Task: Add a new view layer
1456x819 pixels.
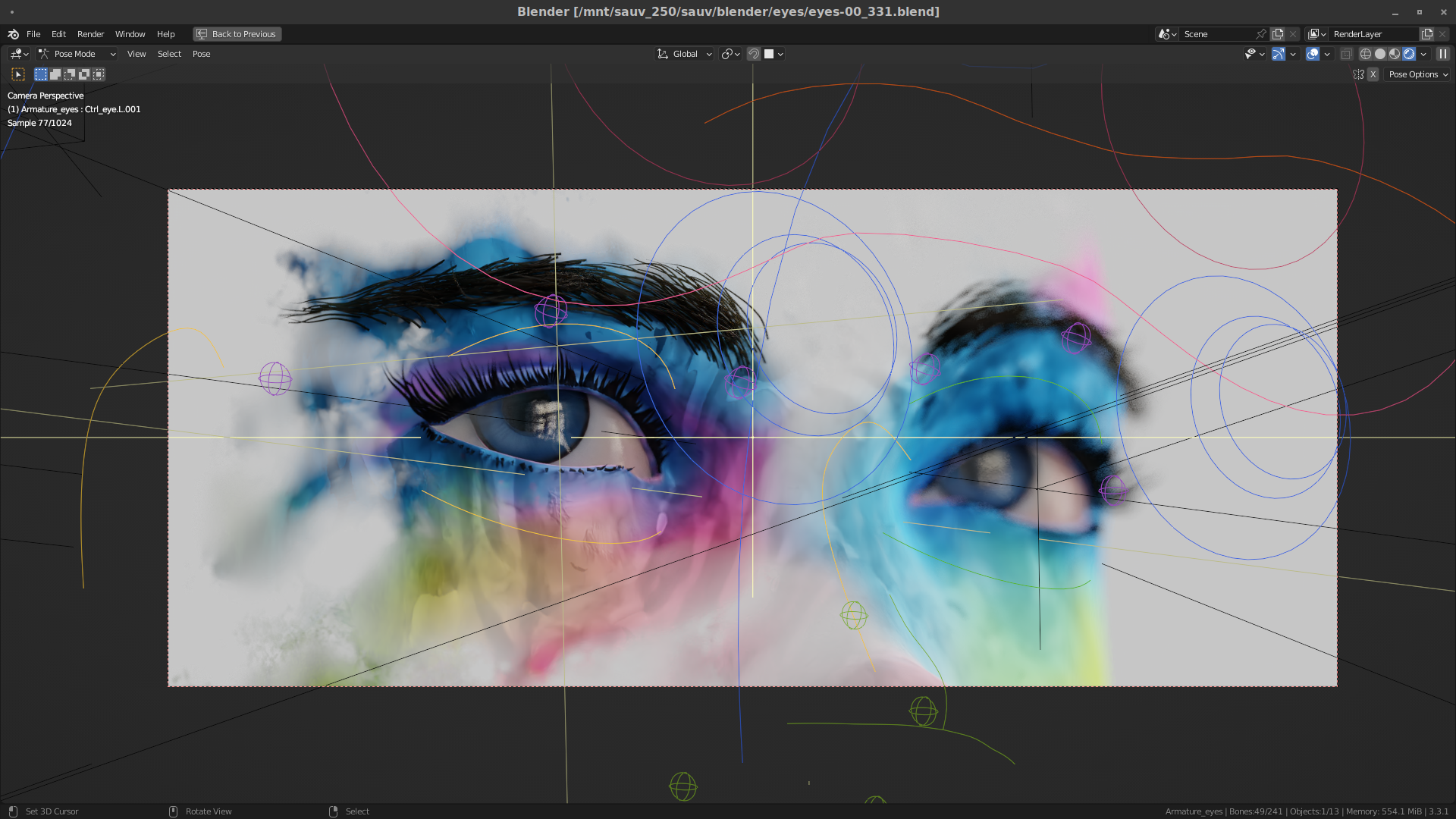Action: click(x=1427, y=34)
